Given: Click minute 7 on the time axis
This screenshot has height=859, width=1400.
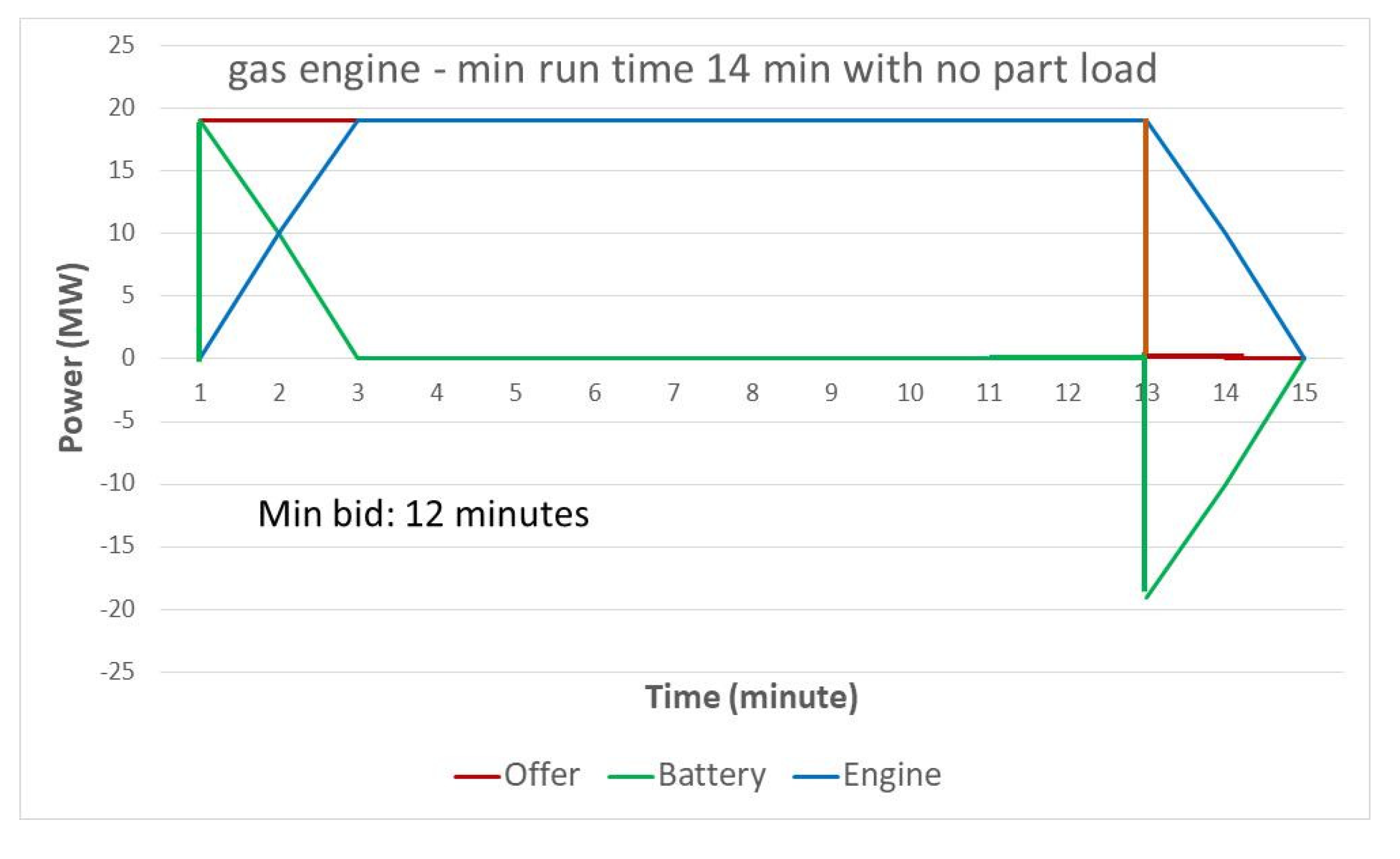Looking at the screenshot, I should click(673, 393).
